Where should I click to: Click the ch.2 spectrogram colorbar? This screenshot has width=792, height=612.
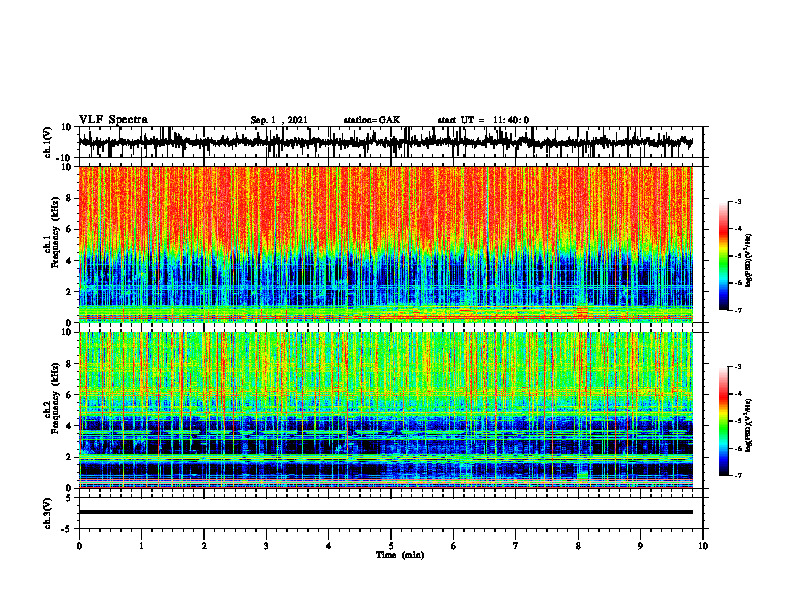723,421
